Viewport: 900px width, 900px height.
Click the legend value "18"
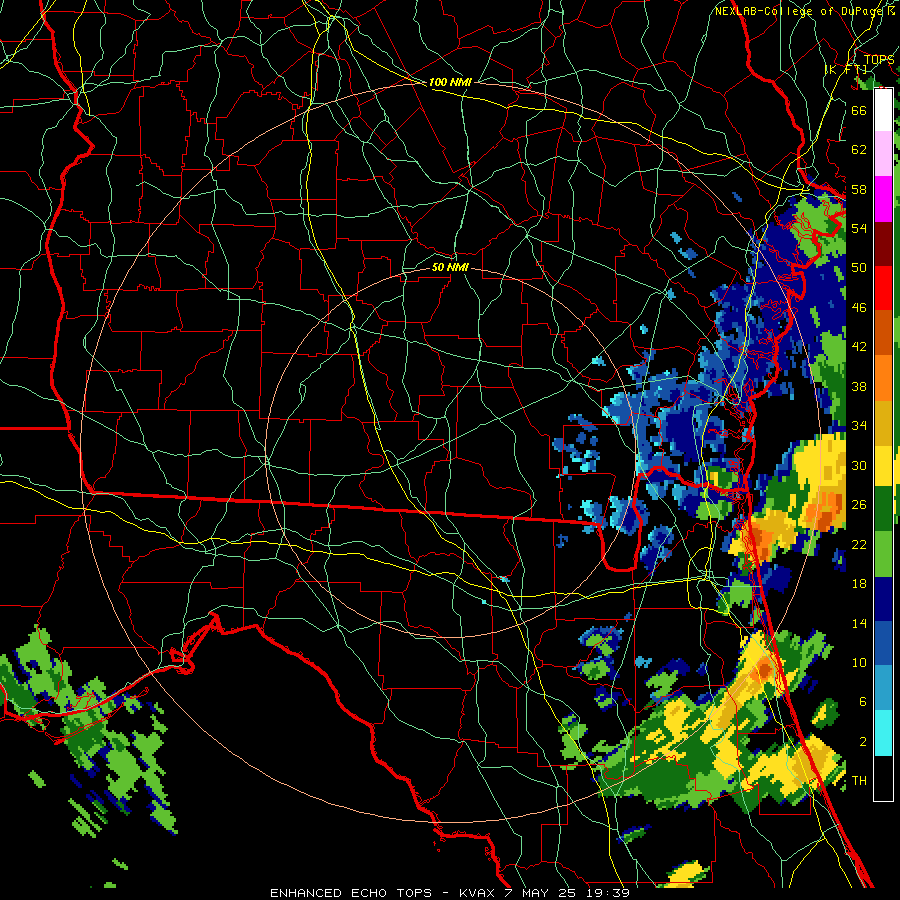[859, 584]
